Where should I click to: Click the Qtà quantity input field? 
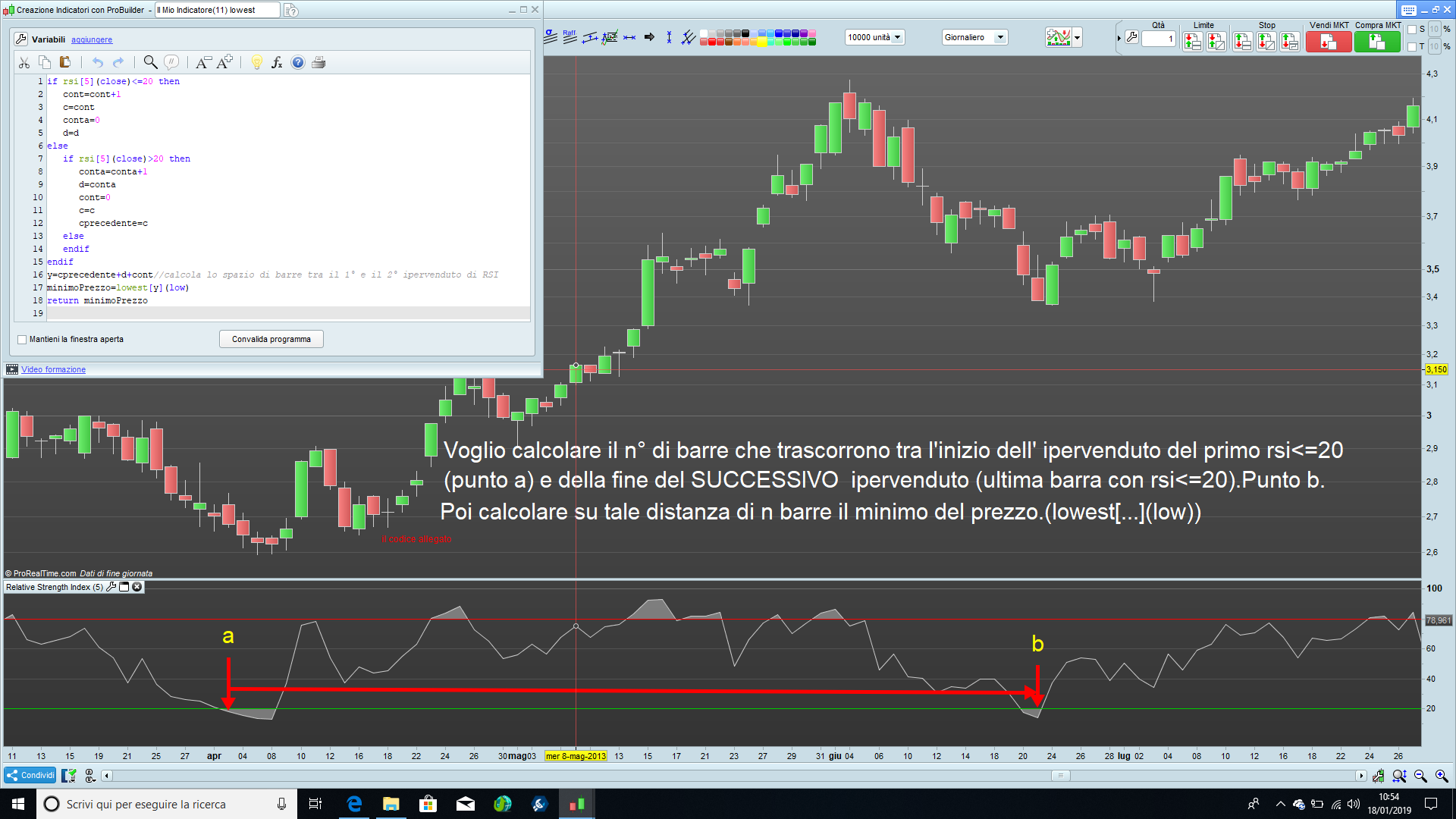tap(1158, 39)
